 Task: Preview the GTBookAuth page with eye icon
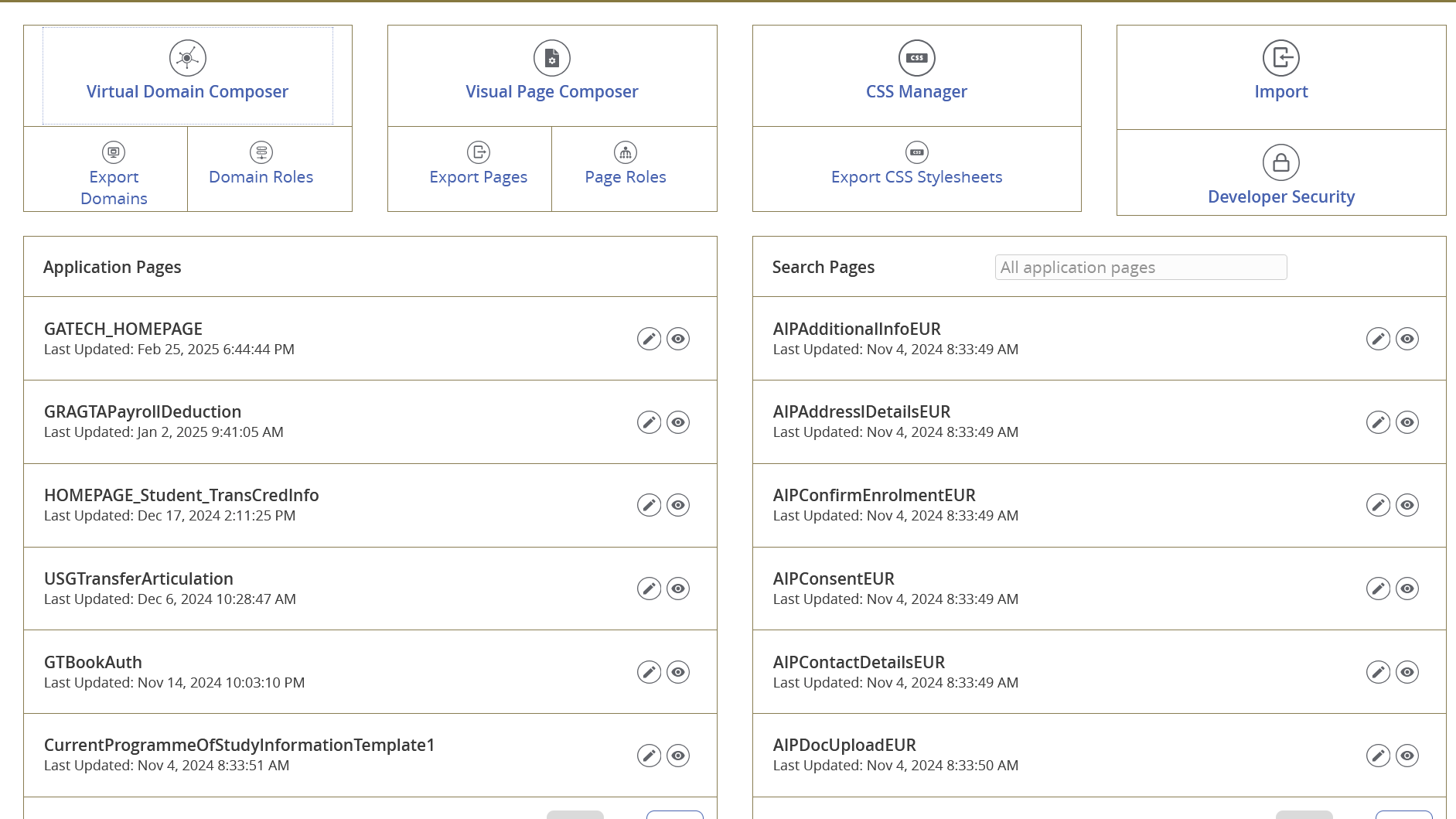[x=678, y=672]
